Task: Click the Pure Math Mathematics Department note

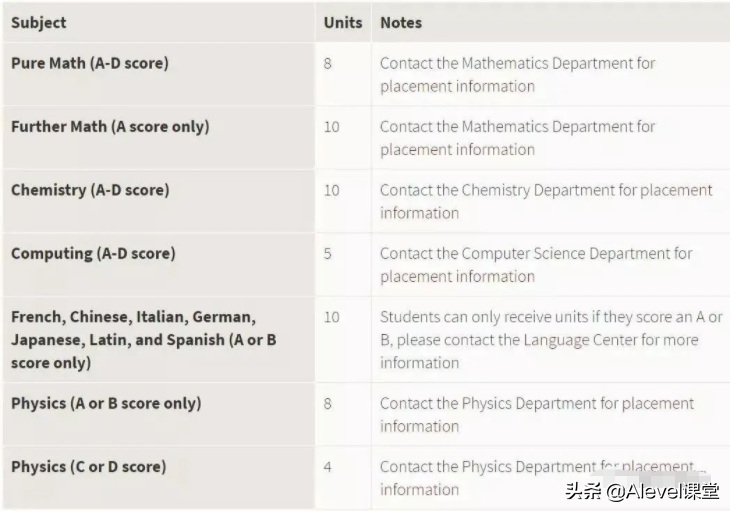Action: [517, 74]
